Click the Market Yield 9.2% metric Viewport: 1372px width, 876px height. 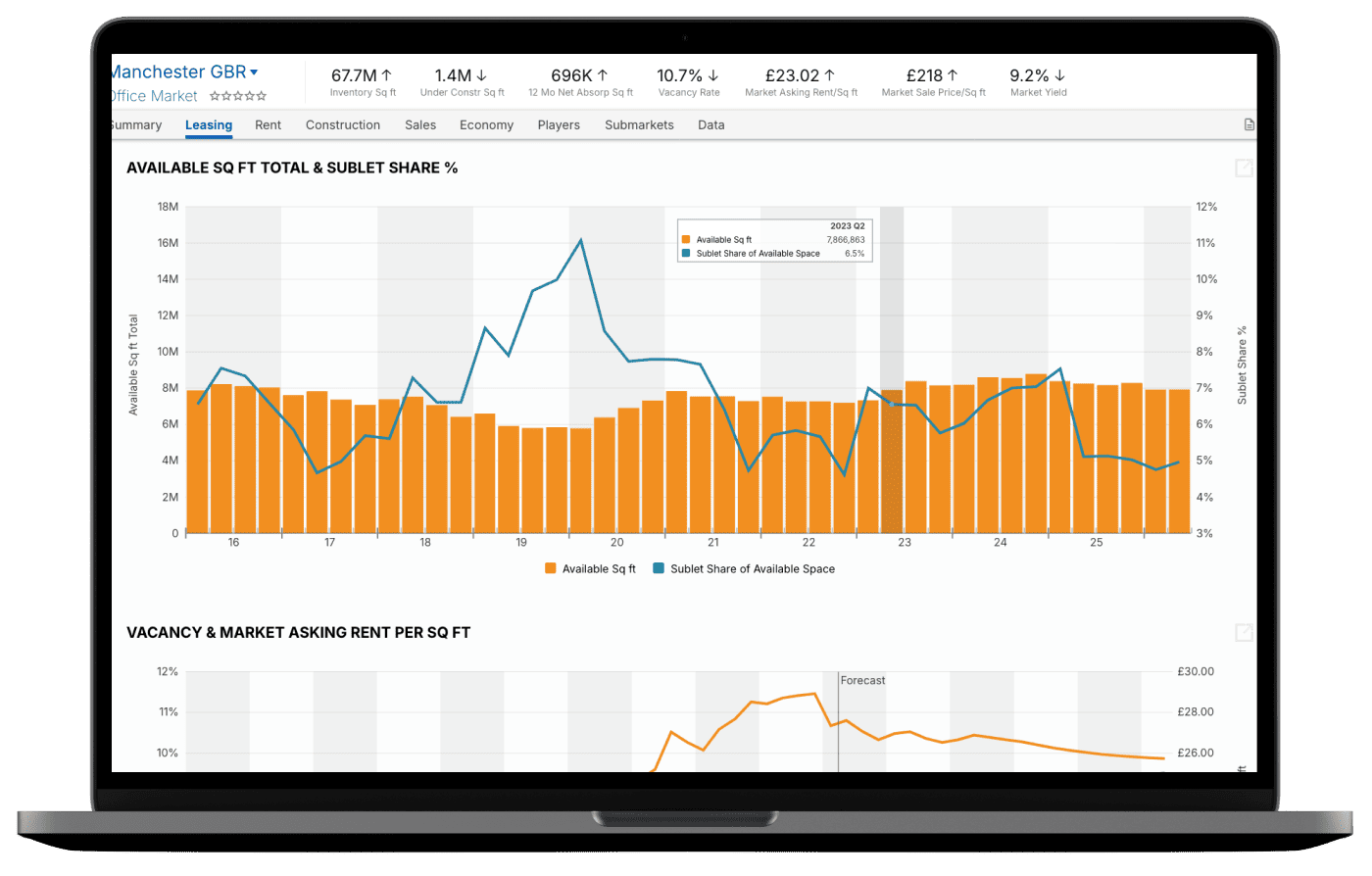1038,82
